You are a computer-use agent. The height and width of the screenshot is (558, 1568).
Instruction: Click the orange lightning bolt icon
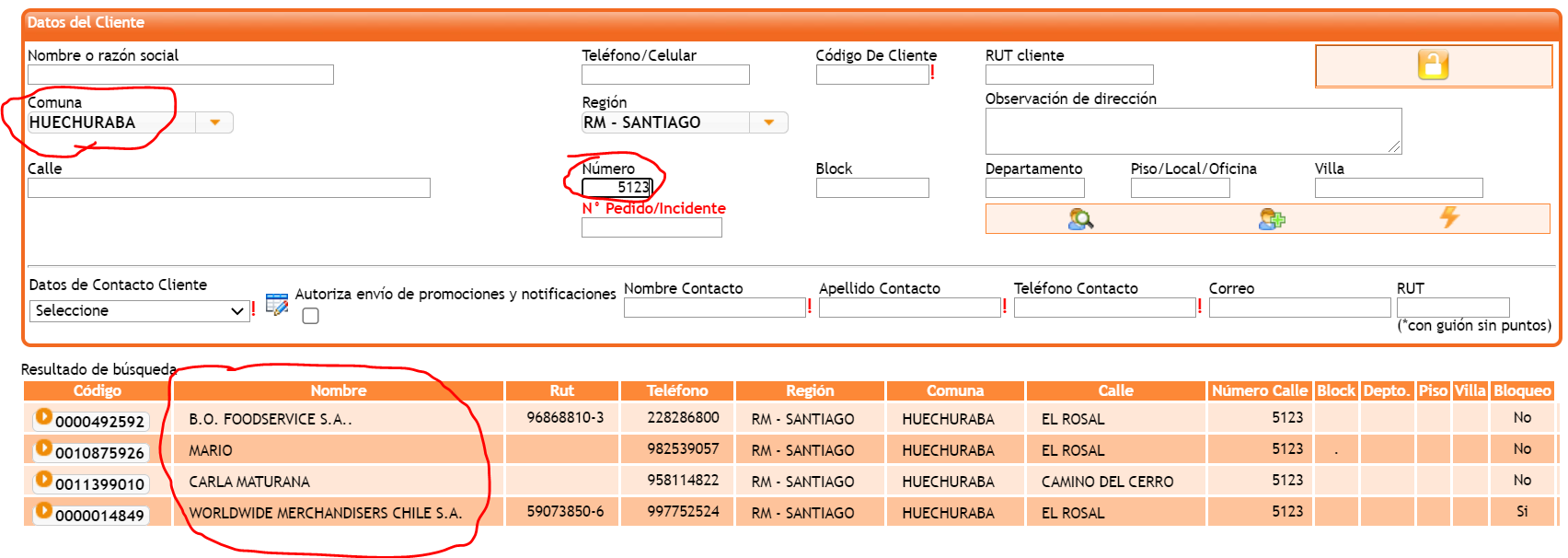[1449, 217]
